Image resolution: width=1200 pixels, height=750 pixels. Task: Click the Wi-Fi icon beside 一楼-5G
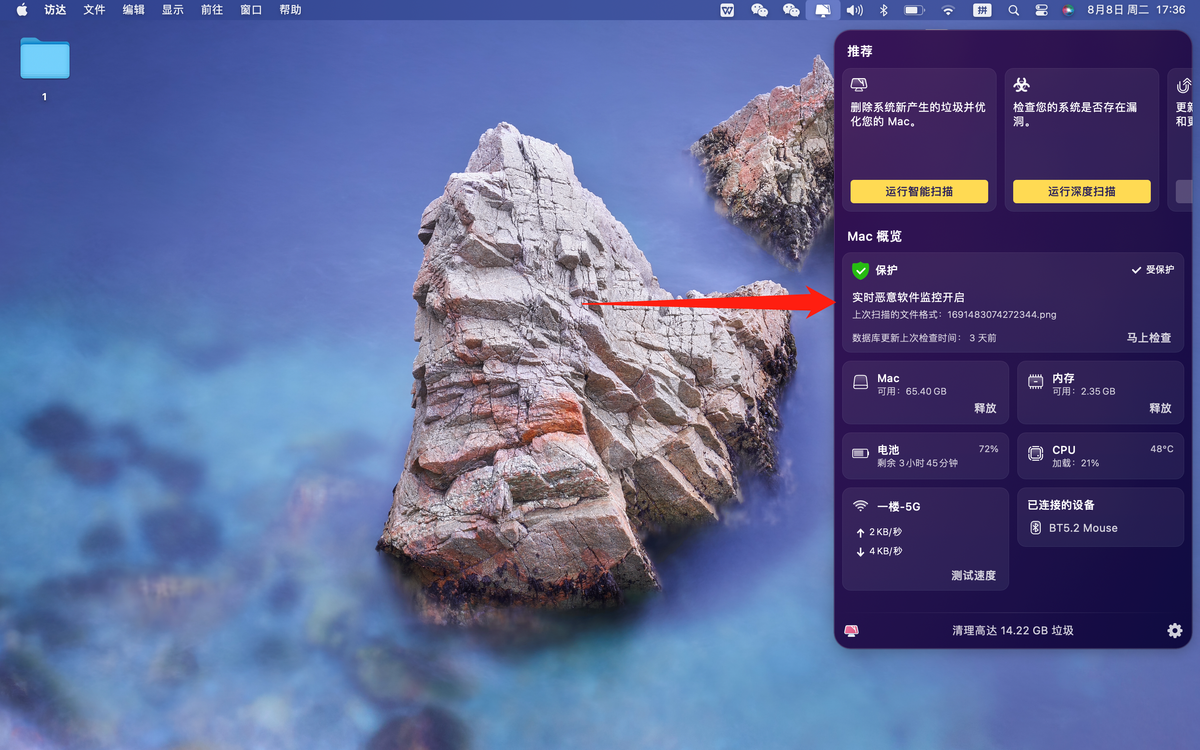860,506
